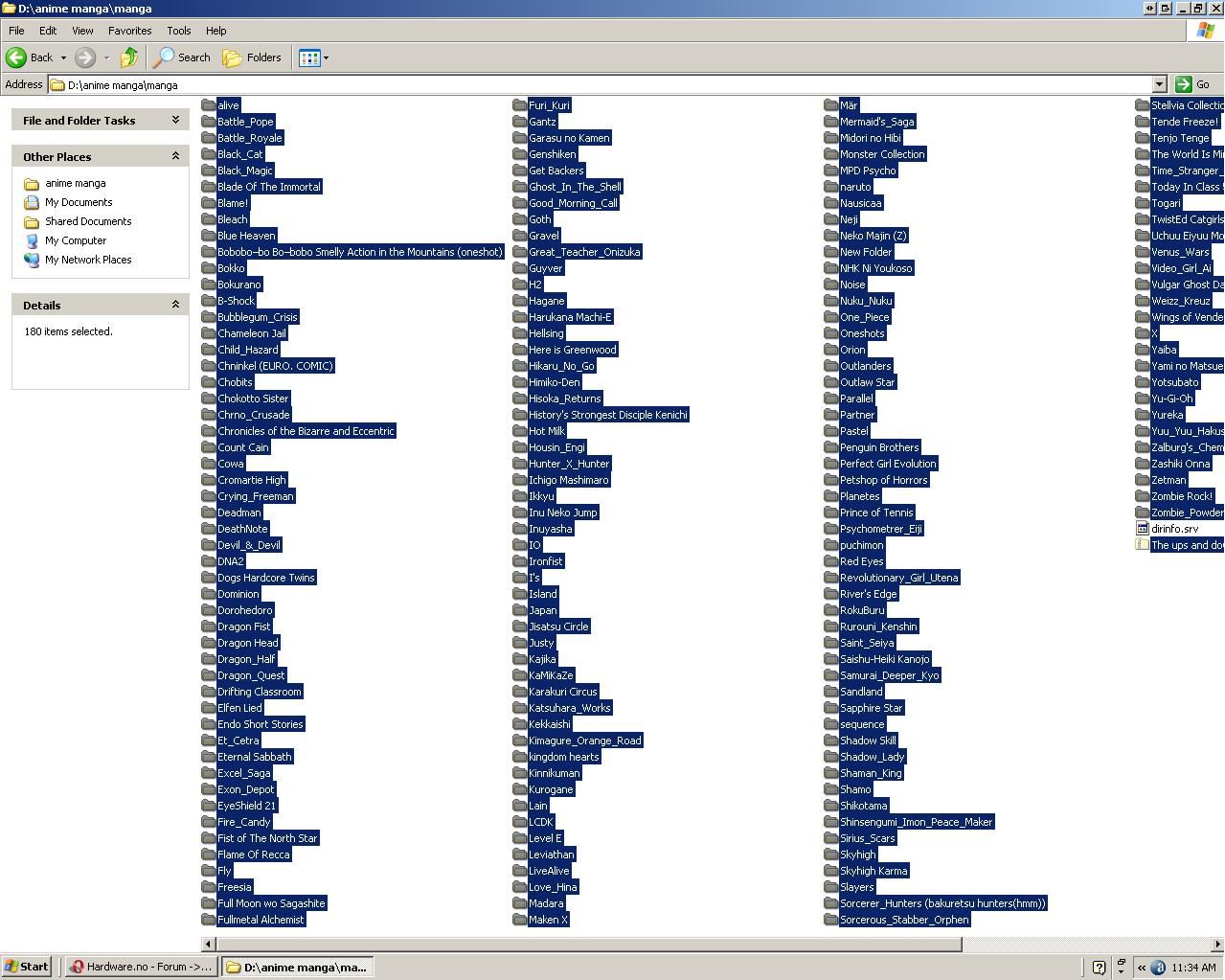Viewport: 1225px width, 980px height.
Task: Open the Tools menu
Action: 178,31
